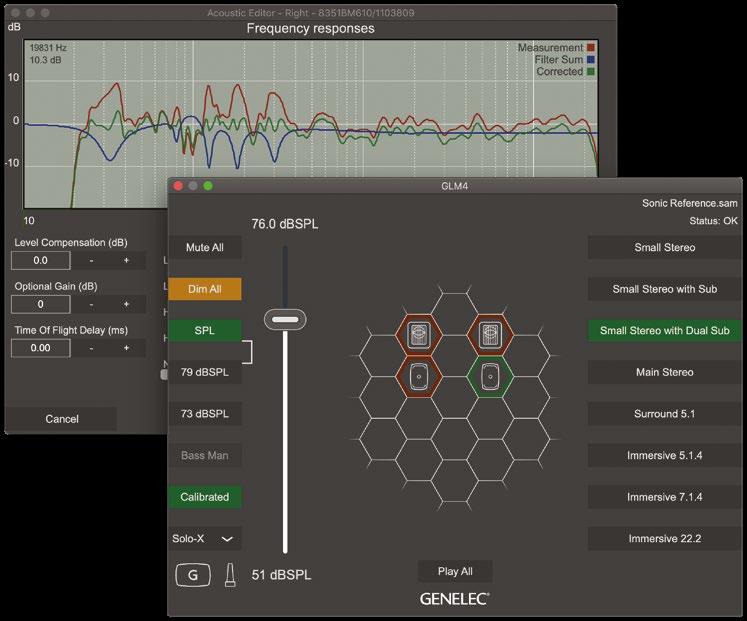Toggle Dim All
This screenshot has width=747, height=621.
point(205,289)
